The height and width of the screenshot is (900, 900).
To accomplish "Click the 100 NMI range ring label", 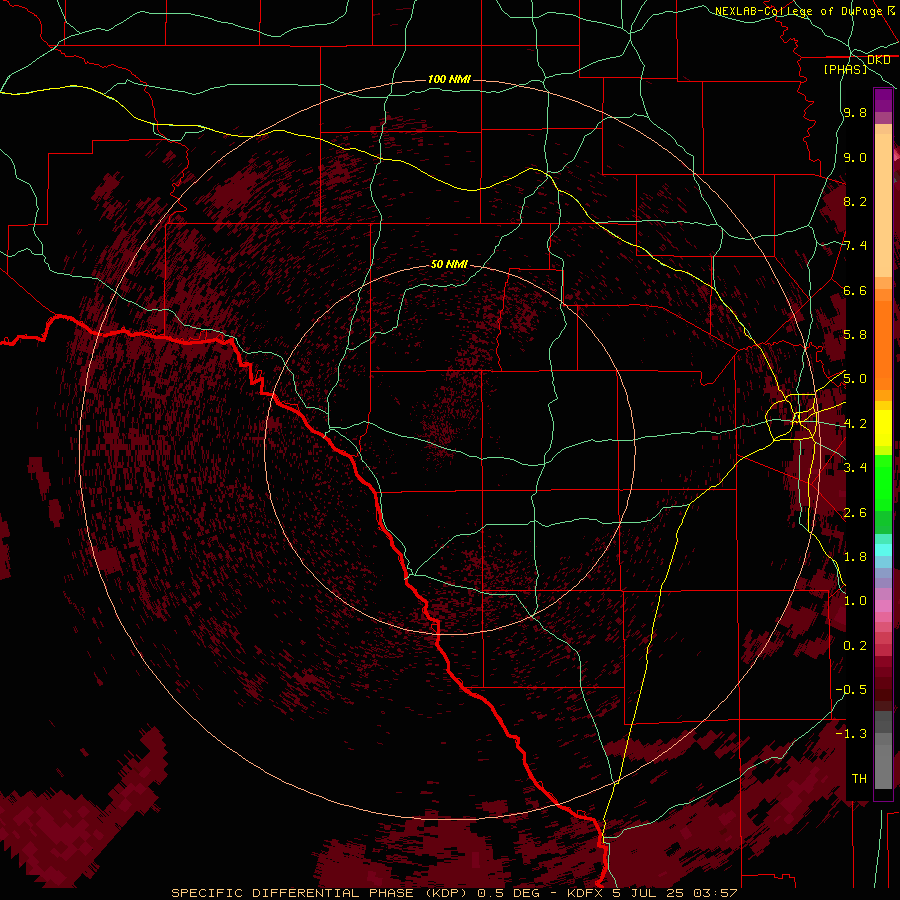I will coord(449,79).
